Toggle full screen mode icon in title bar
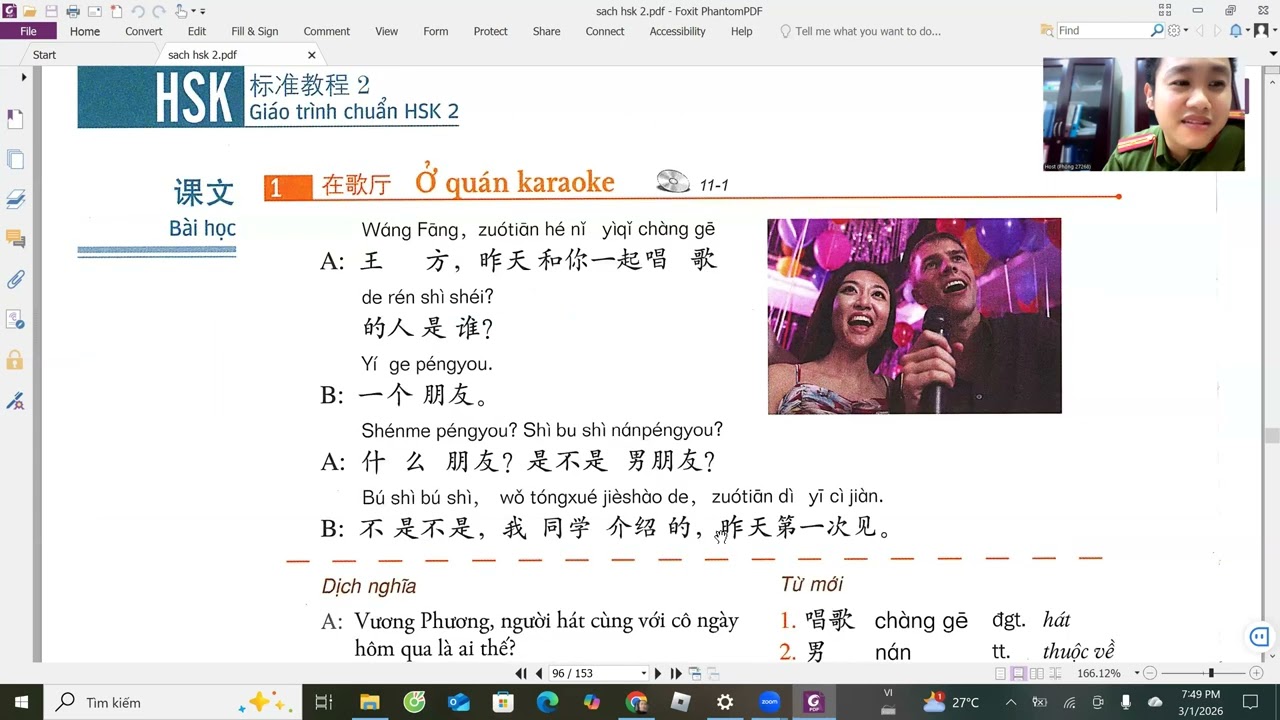1280x720 pixels. (1165, 11)
